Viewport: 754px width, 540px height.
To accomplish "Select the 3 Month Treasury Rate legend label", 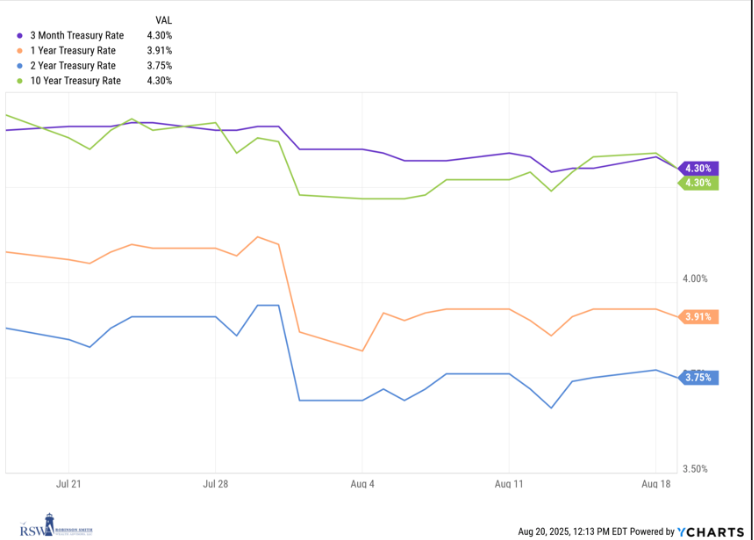I will coord(75,35).
